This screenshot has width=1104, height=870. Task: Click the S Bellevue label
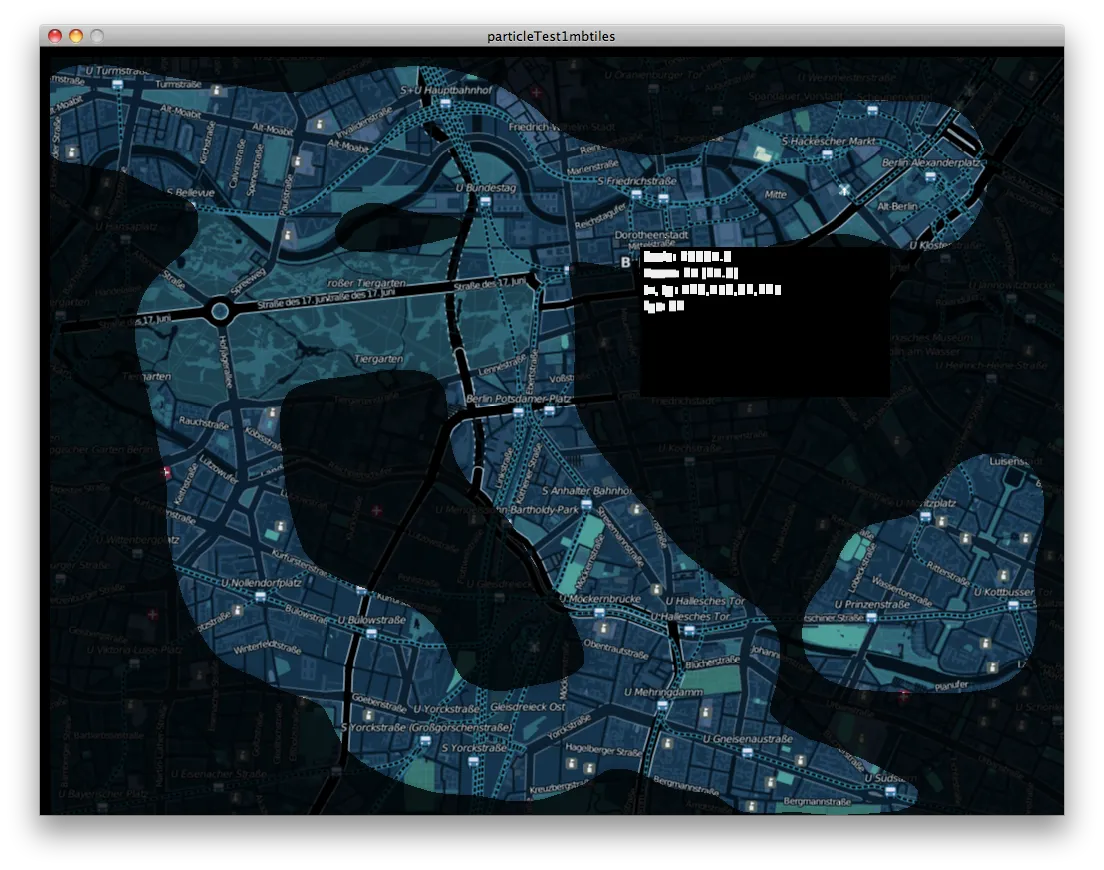pos(191,192)
